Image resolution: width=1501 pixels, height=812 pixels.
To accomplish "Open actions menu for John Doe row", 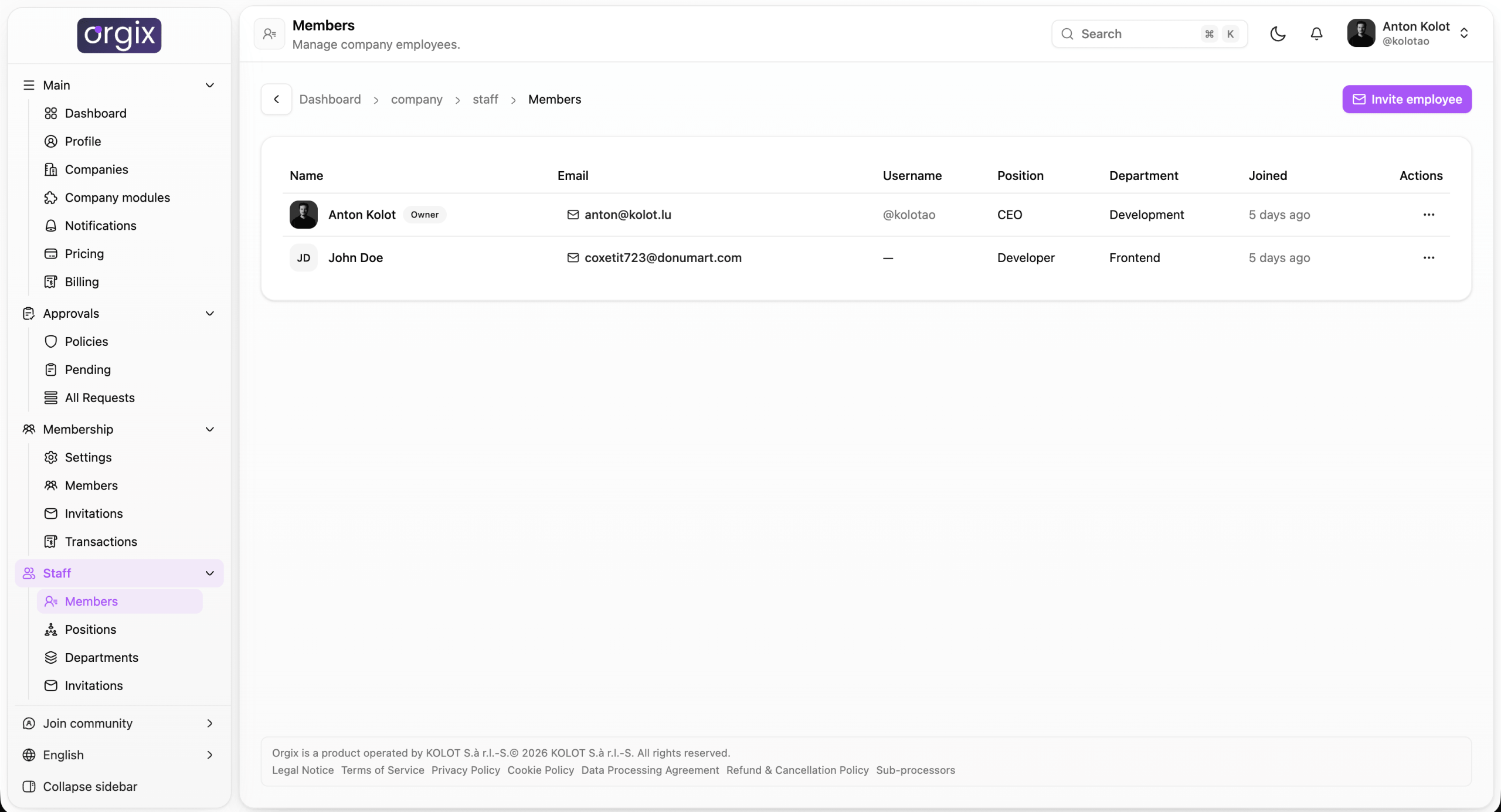I will [x=1428, y=258].
